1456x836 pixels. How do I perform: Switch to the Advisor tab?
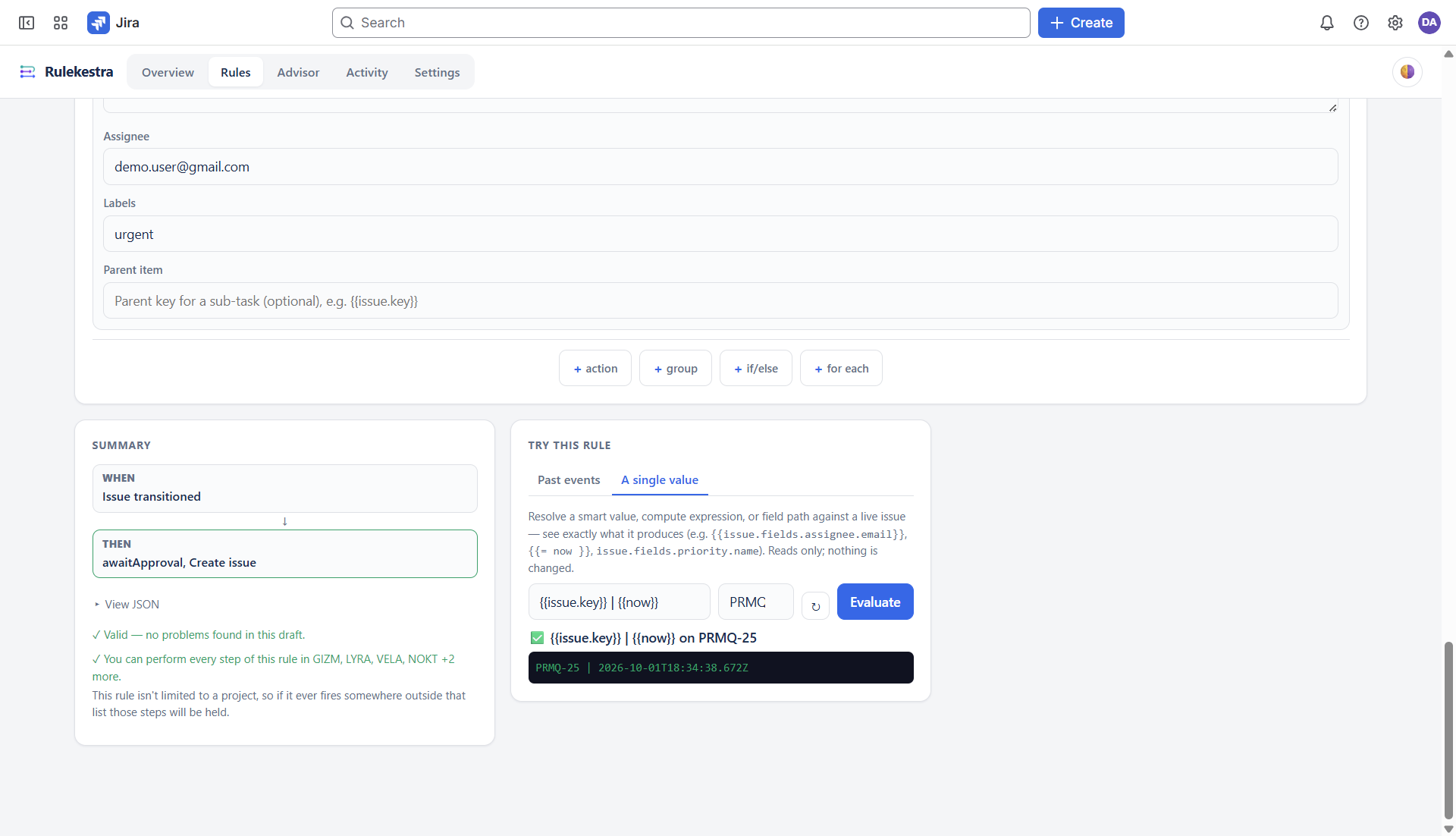coord(298,72)
